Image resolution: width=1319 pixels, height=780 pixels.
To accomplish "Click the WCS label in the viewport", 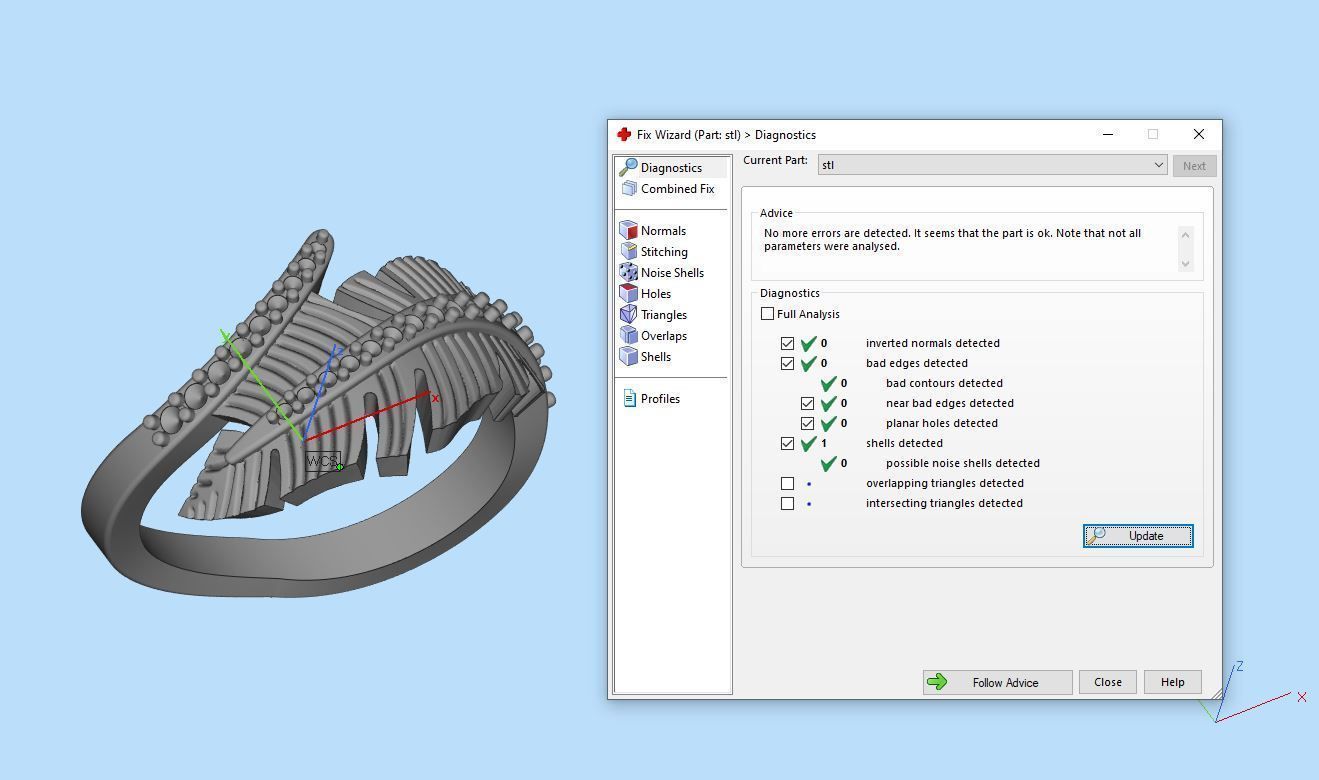I will click(322, 461).
